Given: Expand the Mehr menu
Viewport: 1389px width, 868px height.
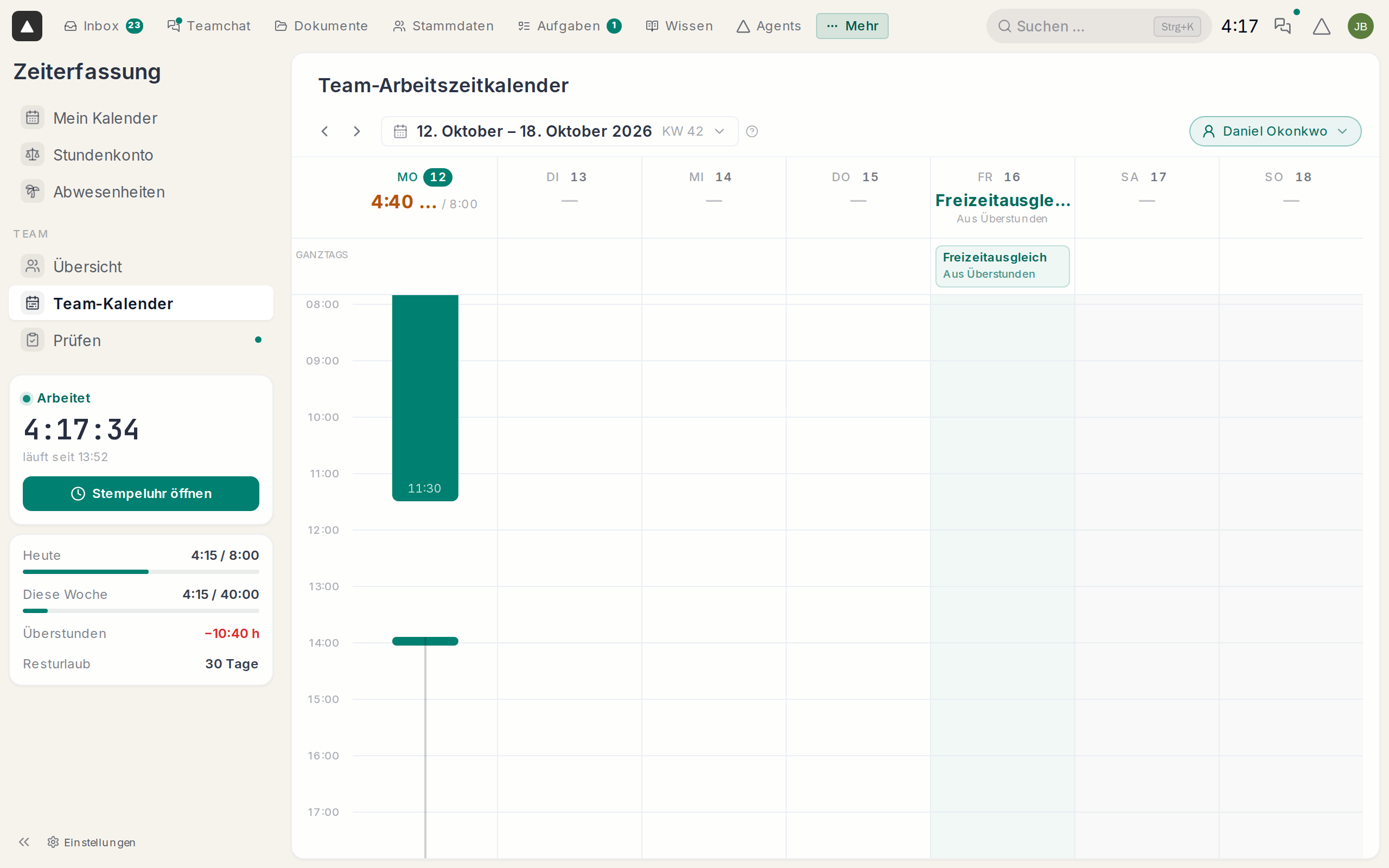Looking at the screenshot, I should (x=852, y=26).
